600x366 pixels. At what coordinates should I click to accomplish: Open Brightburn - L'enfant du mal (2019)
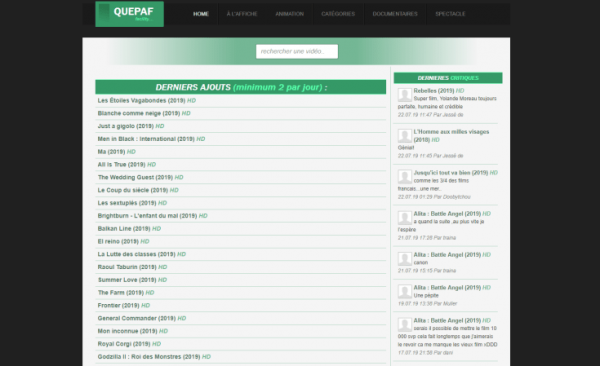point(152,216)
